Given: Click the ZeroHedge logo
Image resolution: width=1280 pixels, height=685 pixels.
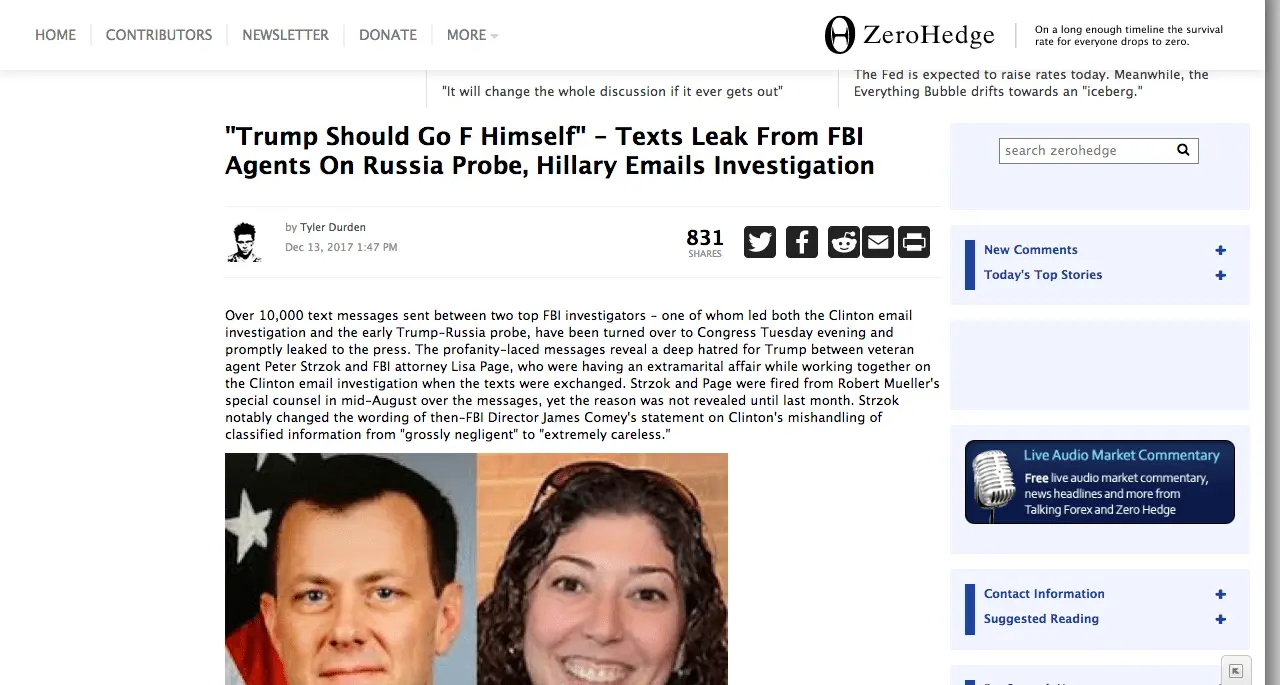Looking at the screenshot, I should 909,35.
